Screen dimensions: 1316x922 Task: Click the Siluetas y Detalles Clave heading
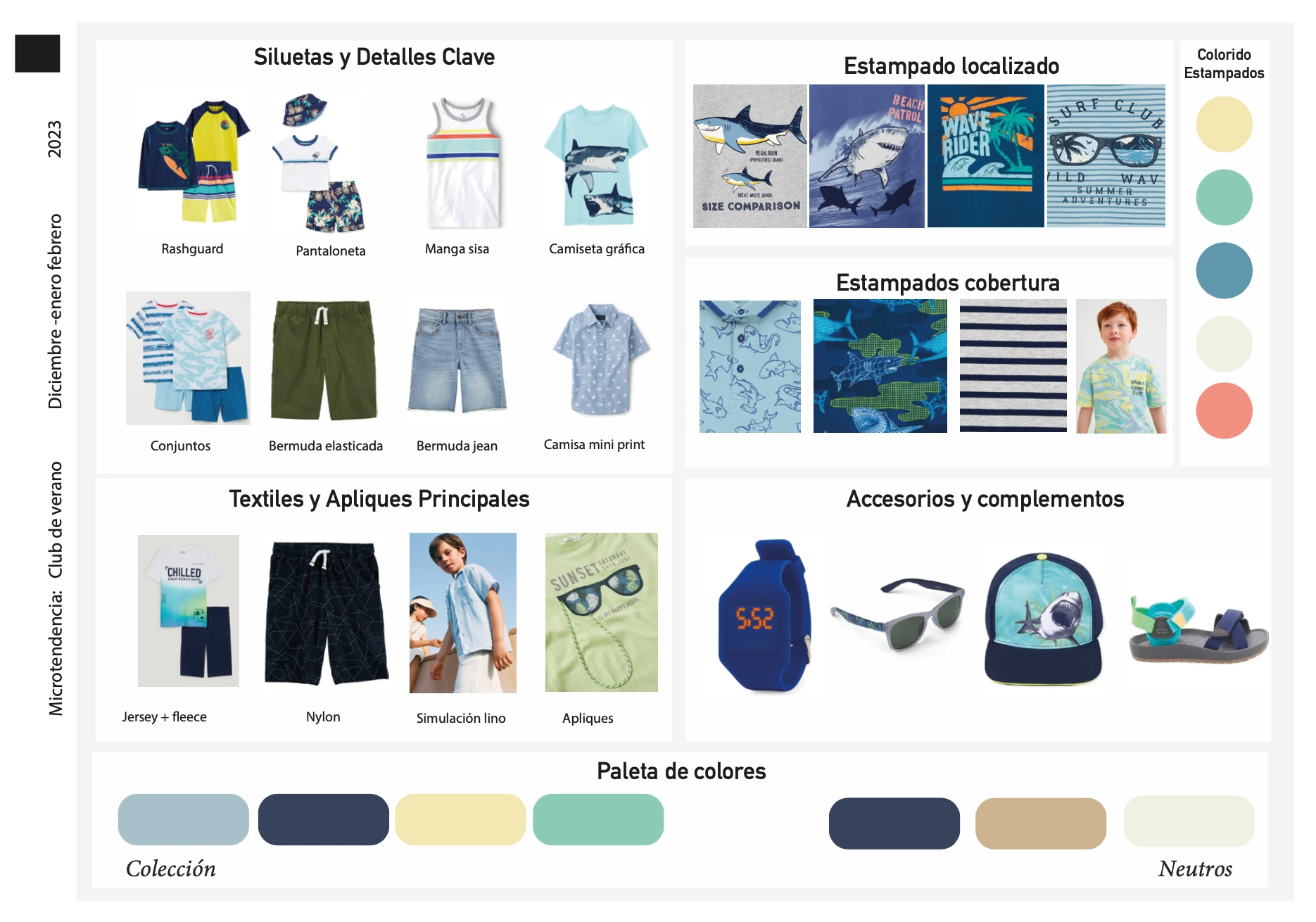pyautogui.click(x=374, y=57)
